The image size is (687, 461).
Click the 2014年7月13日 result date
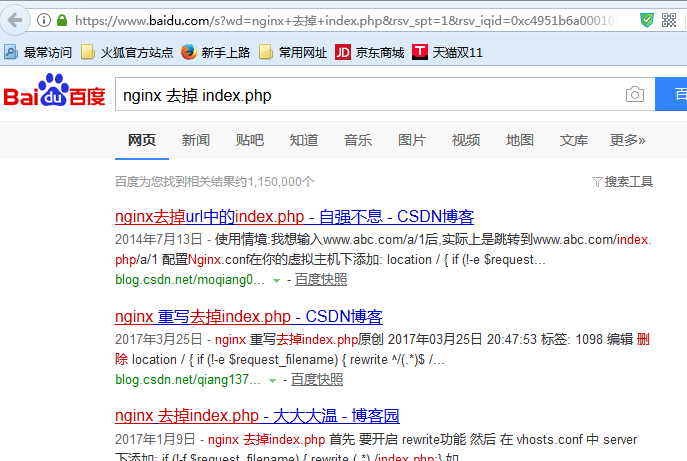(x=159, y=240)
